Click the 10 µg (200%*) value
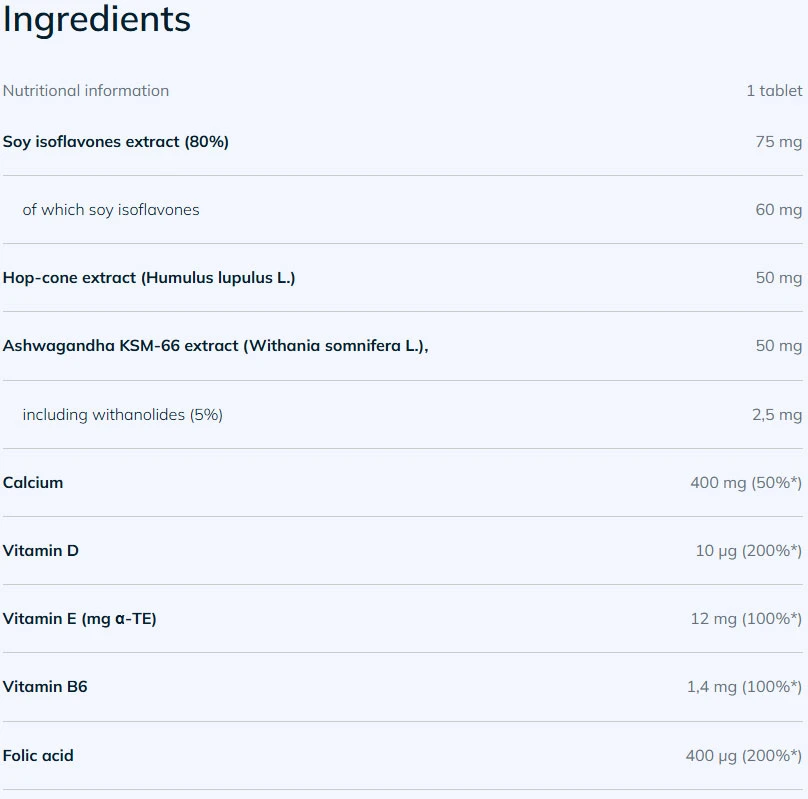 click(x=748, y=551)
